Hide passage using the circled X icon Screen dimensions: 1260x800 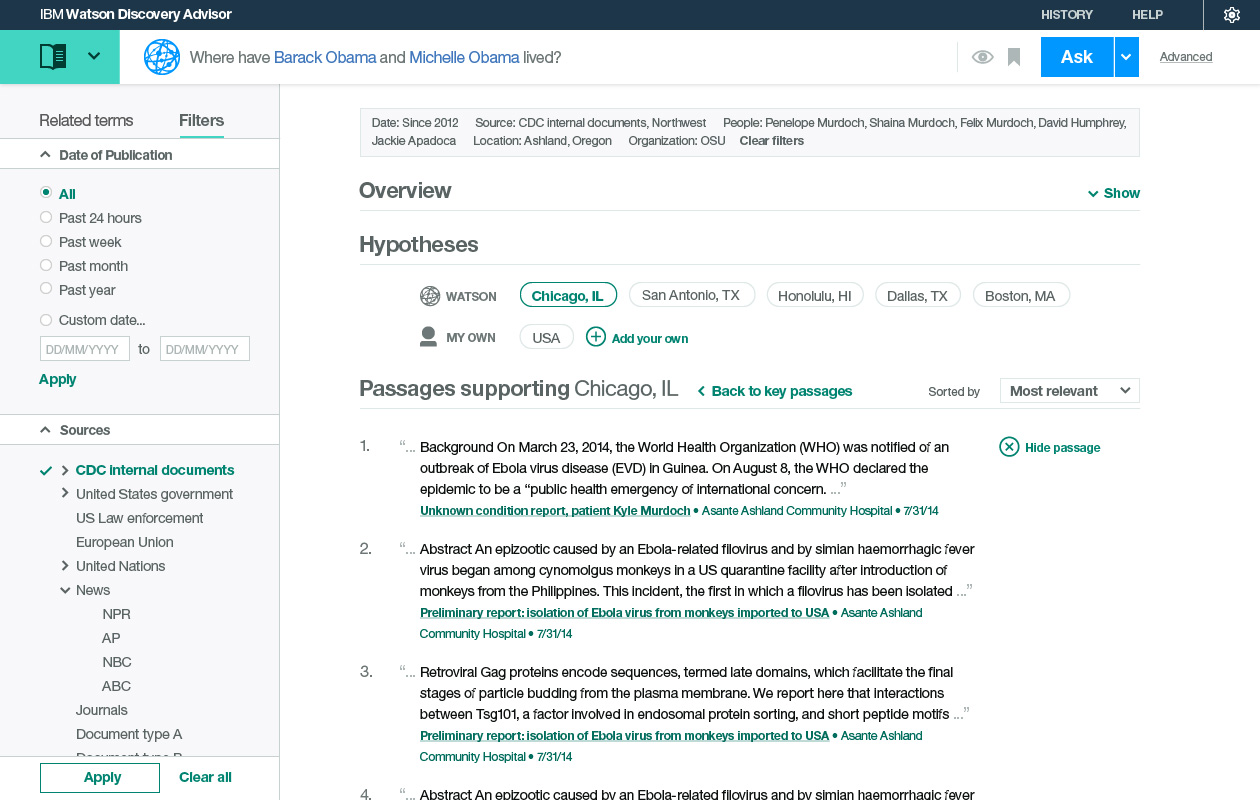pyautogui.click(x=1009, y=447)
